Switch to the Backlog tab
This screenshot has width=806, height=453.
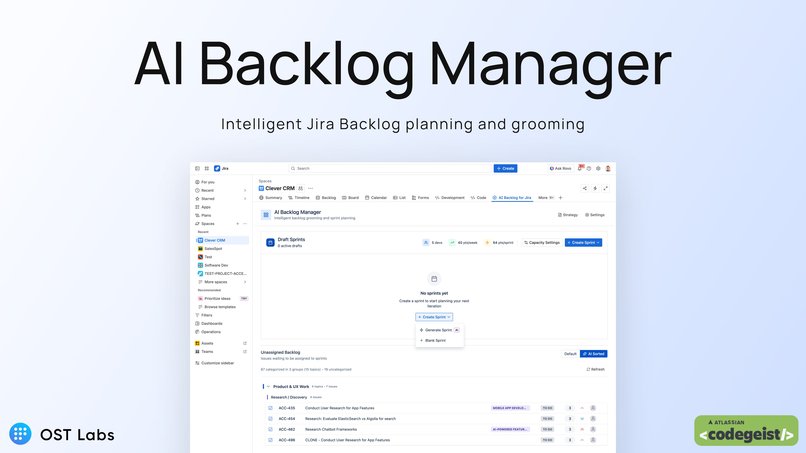326,198
